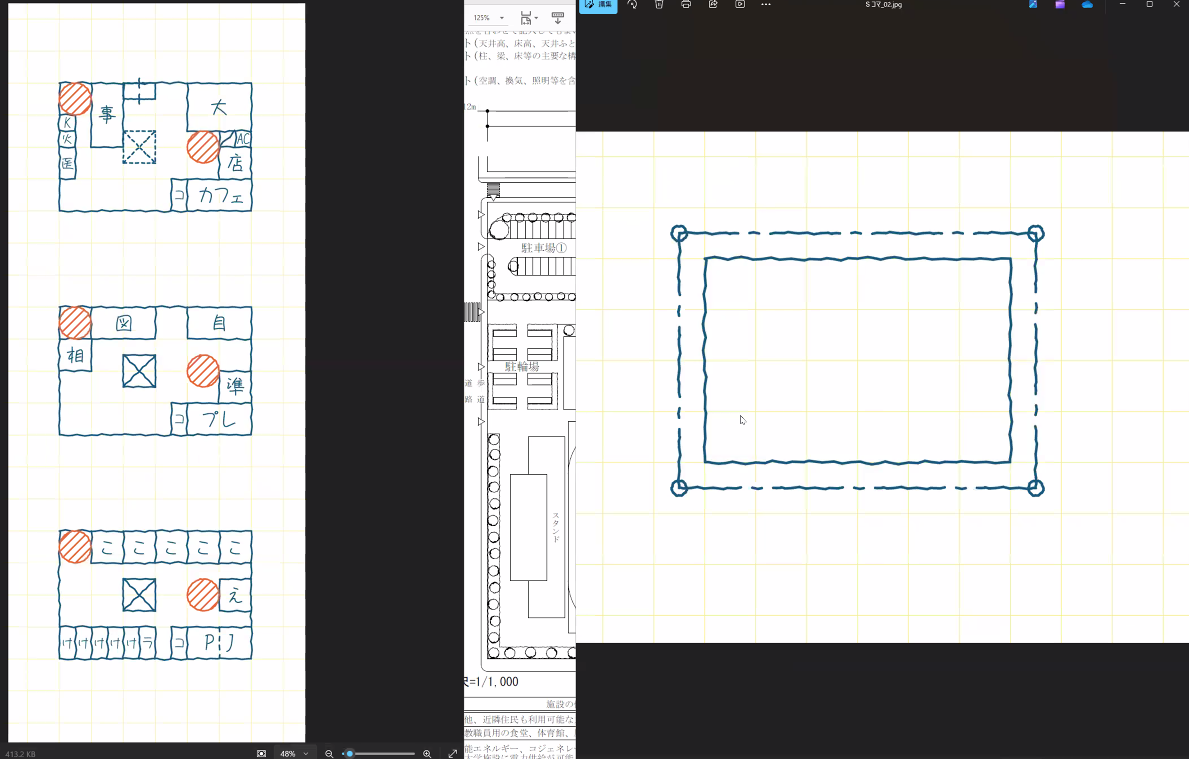Zoom in with the plus magnifier icon
The image size is (1189, 759).
pos(427,754)
